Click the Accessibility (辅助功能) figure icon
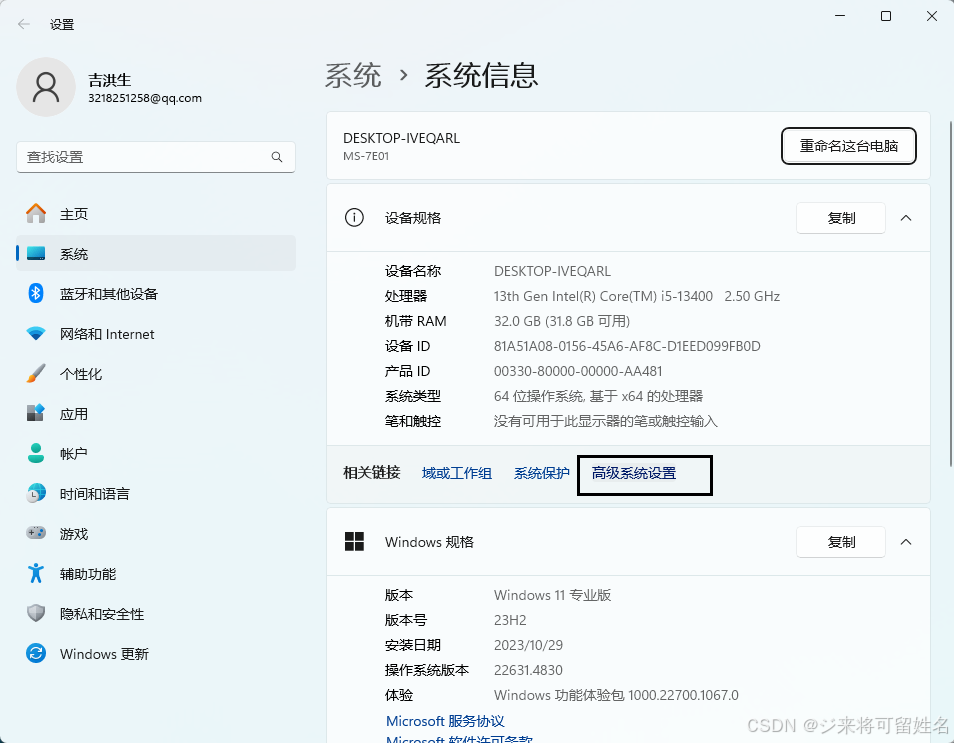 (36, 573)
